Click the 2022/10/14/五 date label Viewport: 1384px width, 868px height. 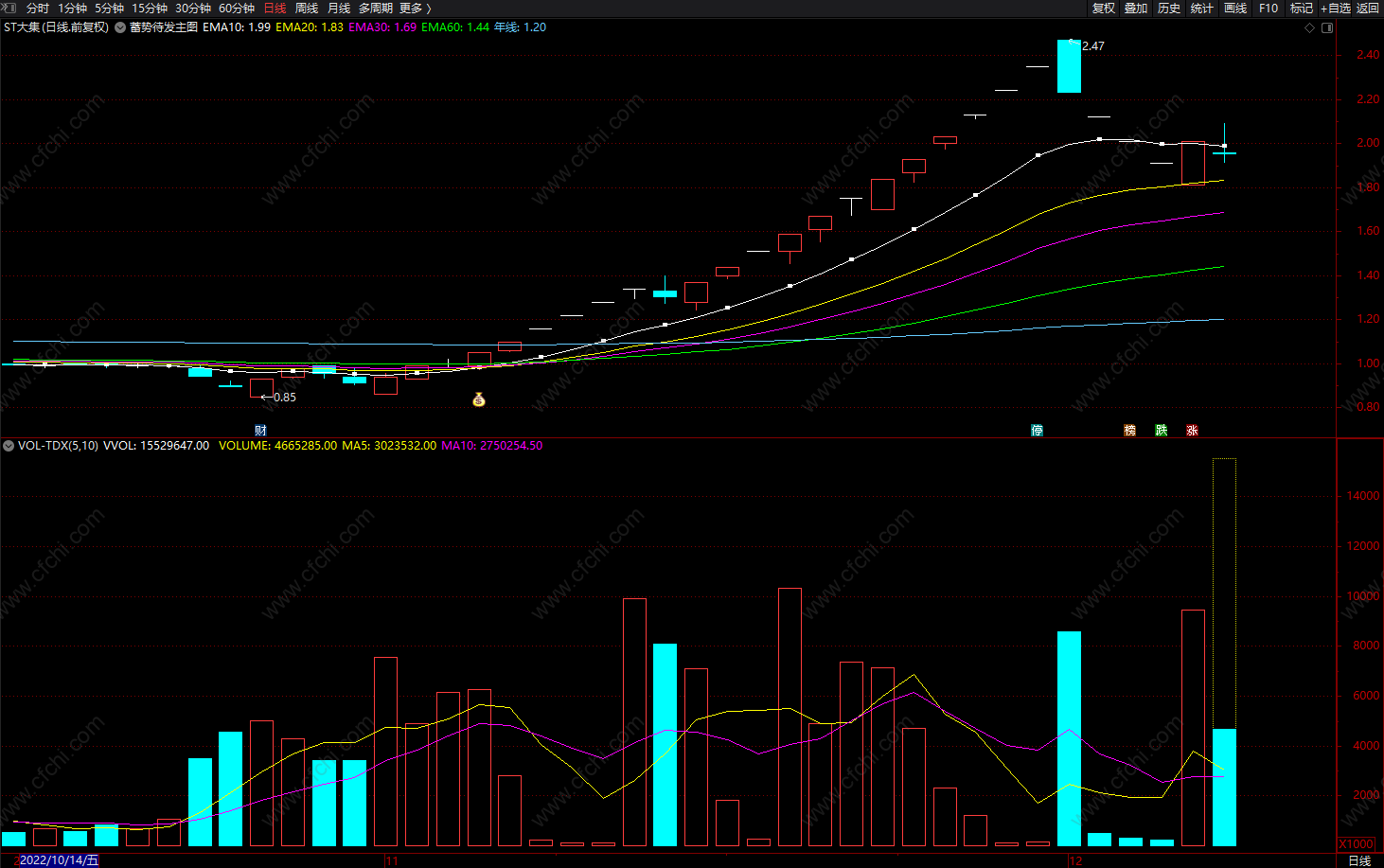pos(59,860)
